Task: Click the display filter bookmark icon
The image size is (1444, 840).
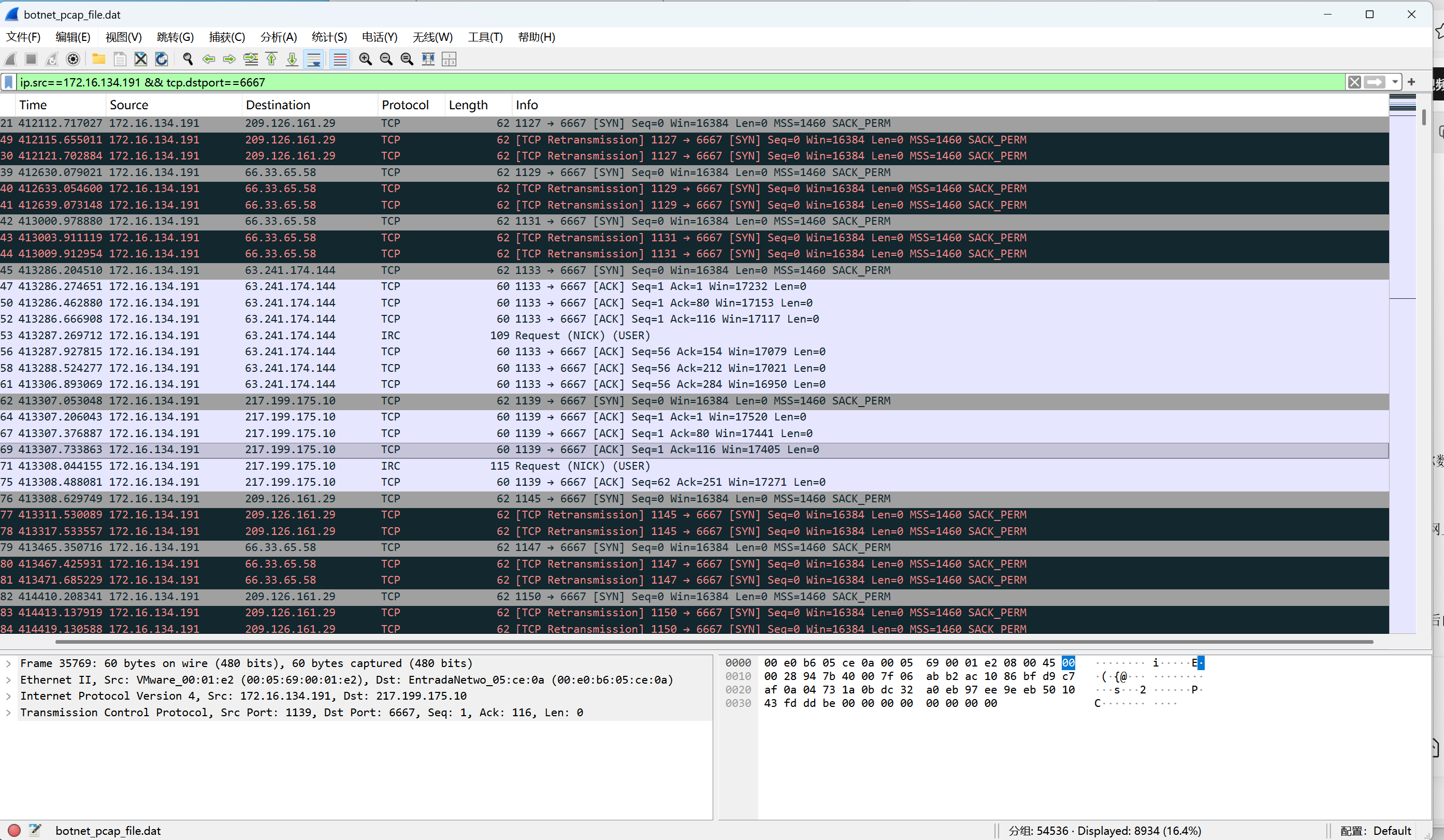Action: coord(9,82)
